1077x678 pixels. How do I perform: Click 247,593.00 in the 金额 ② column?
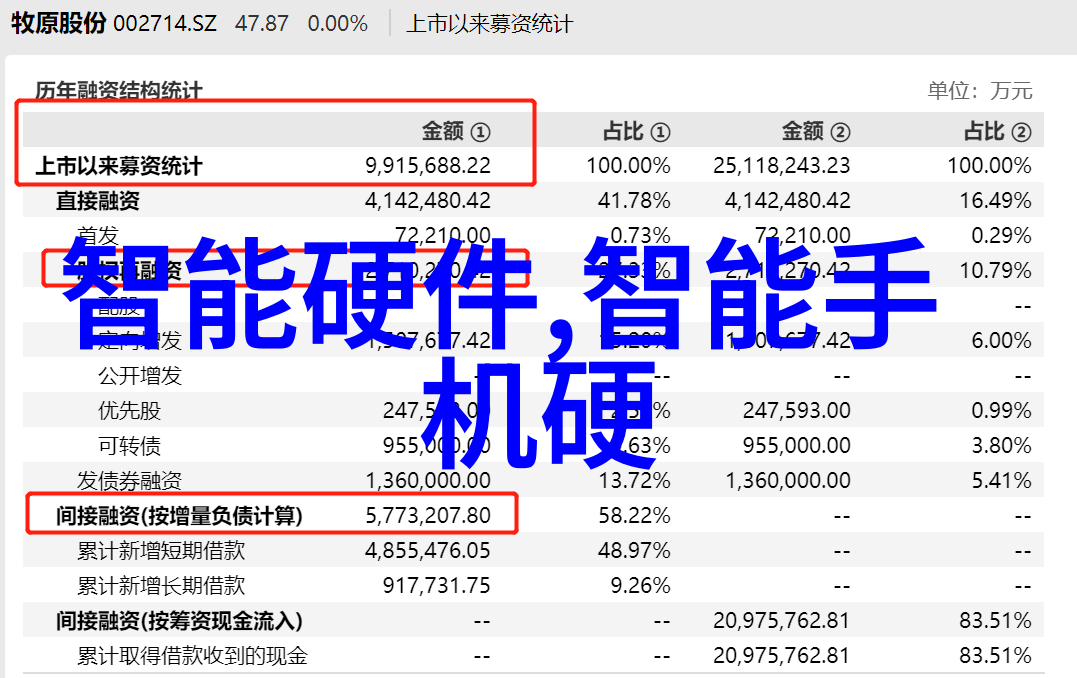(x=797, y=411)
